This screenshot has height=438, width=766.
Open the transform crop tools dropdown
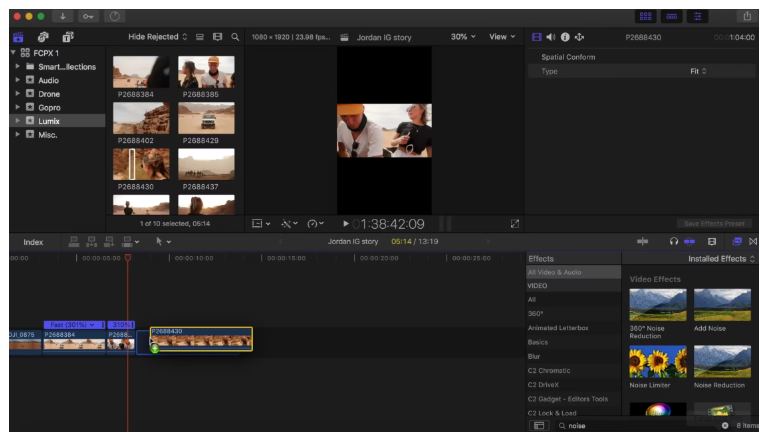tap(261, 224)
